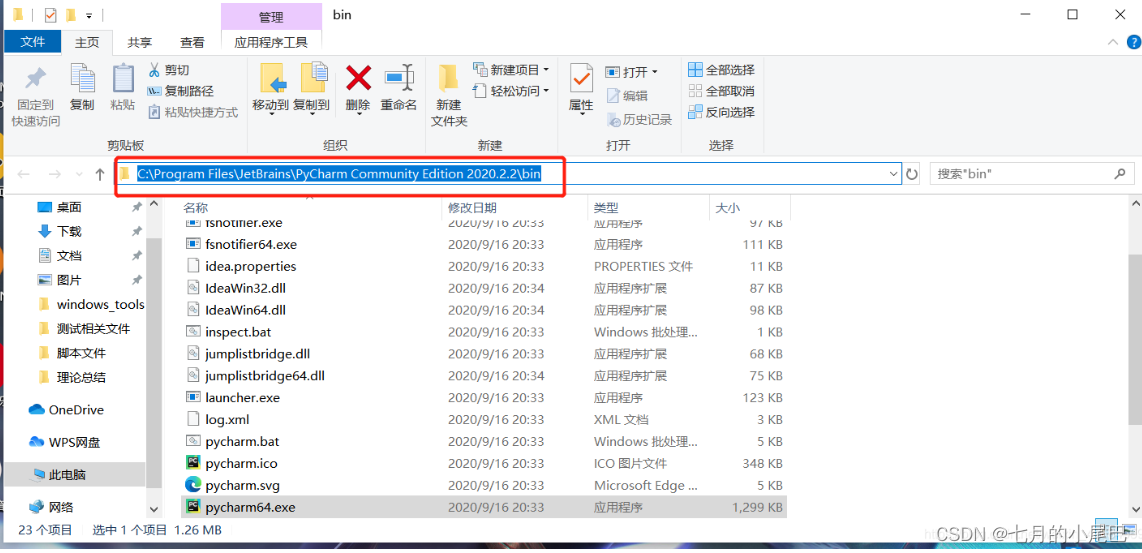The width and height of the screenshot is (1142, 553).
Task: Select Desktop (桌面) in navigation pane
Action: (x=69, y=208)
